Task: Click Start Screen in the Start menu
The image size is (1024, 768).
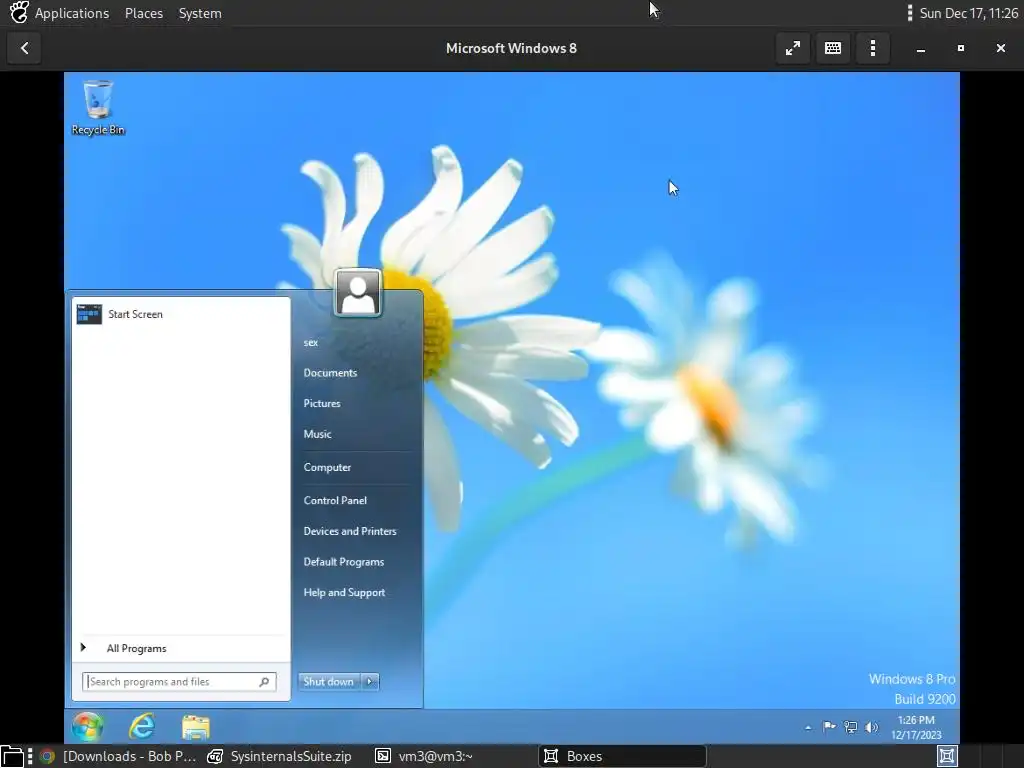Action: (x=181, y=314)
